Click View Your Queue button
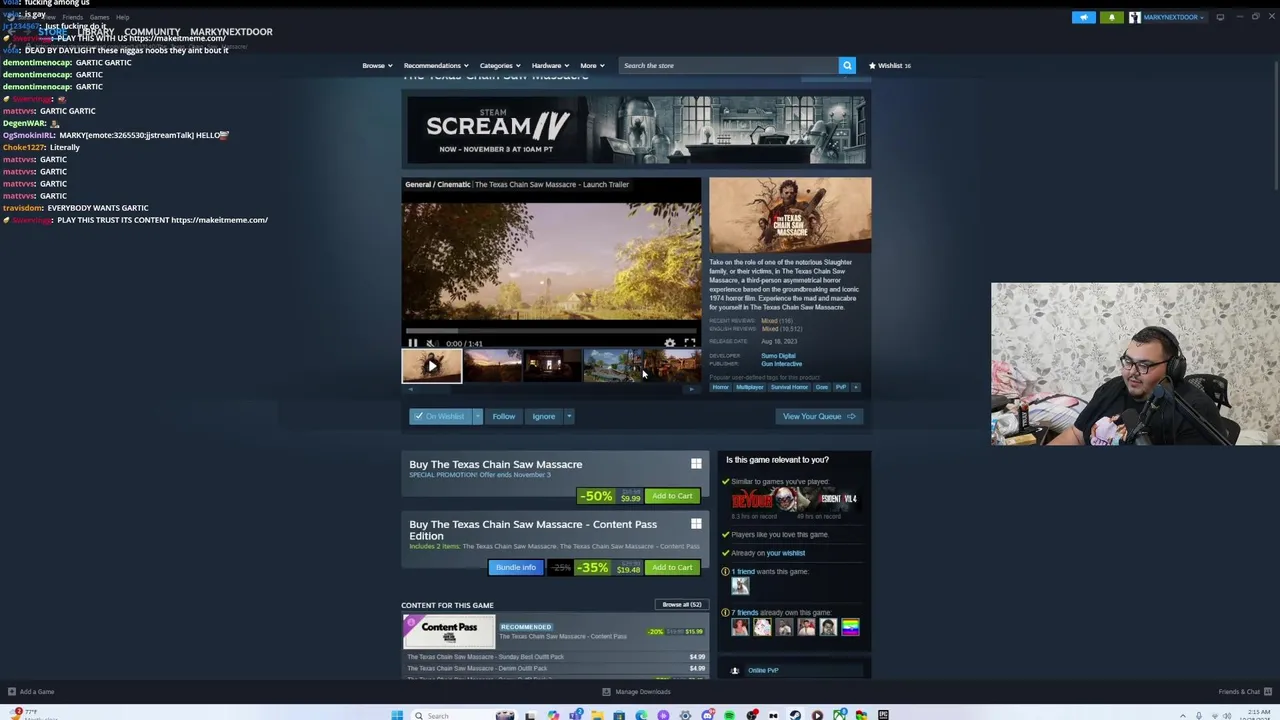 [818, 416]
